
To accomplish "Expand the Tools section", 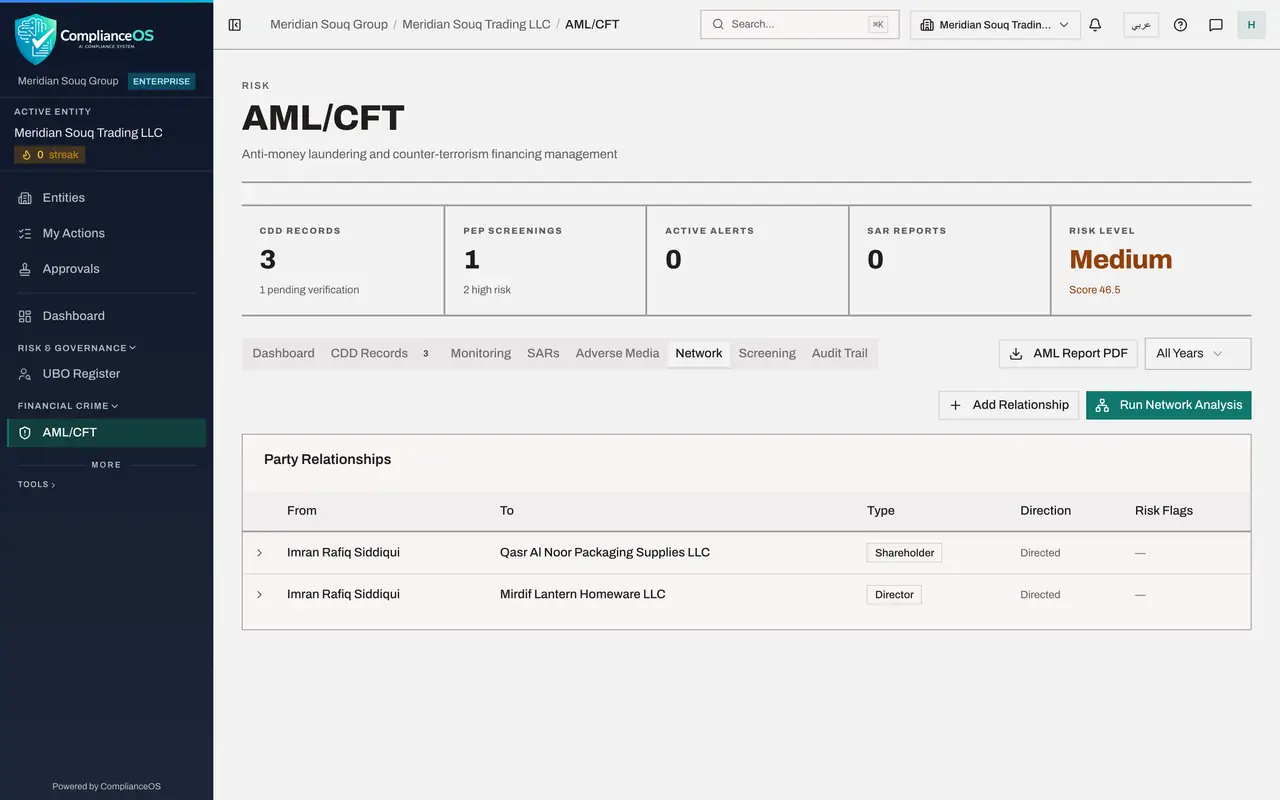I will [36, 484].
